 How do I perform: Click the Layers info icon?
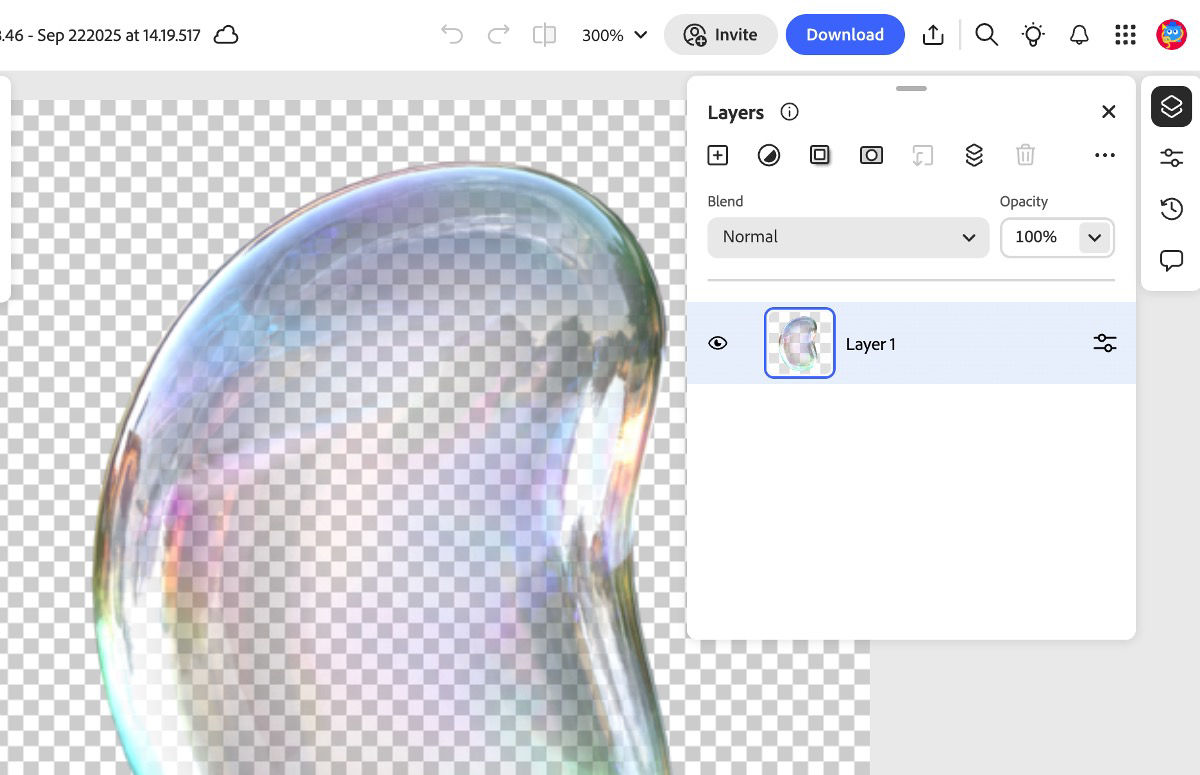789,112
